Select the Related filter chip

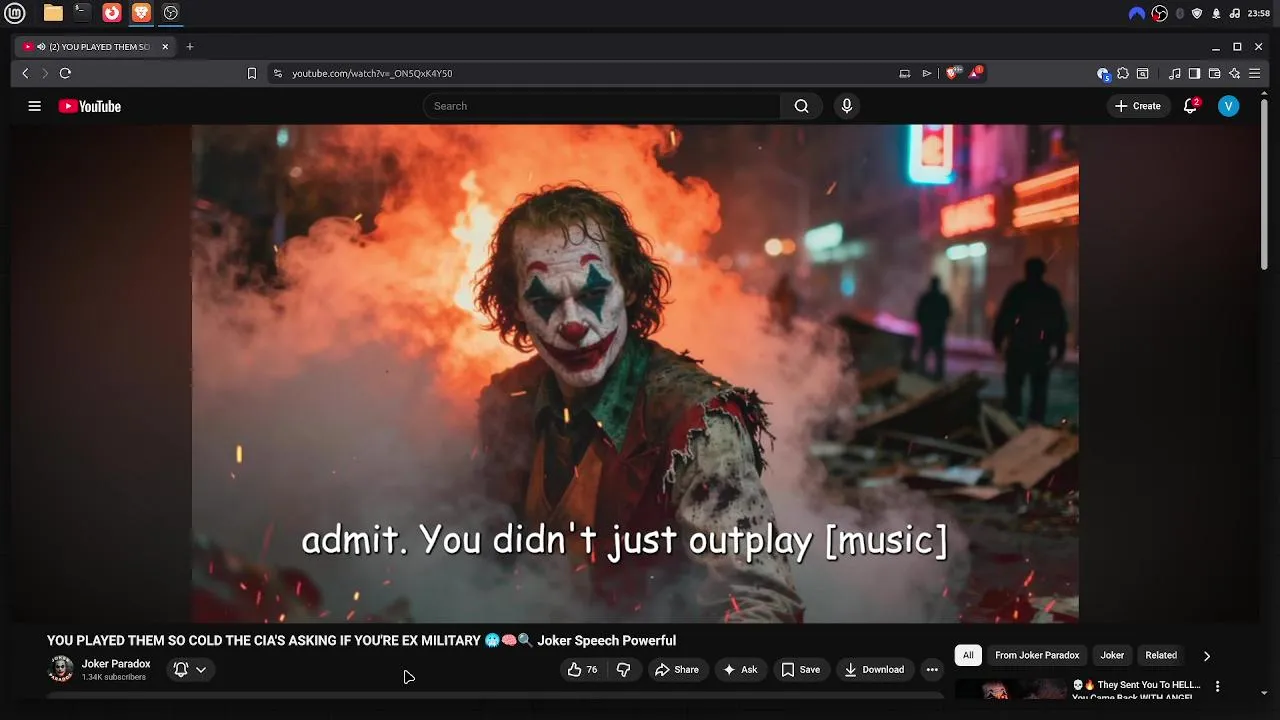[x=1161, y=655]
